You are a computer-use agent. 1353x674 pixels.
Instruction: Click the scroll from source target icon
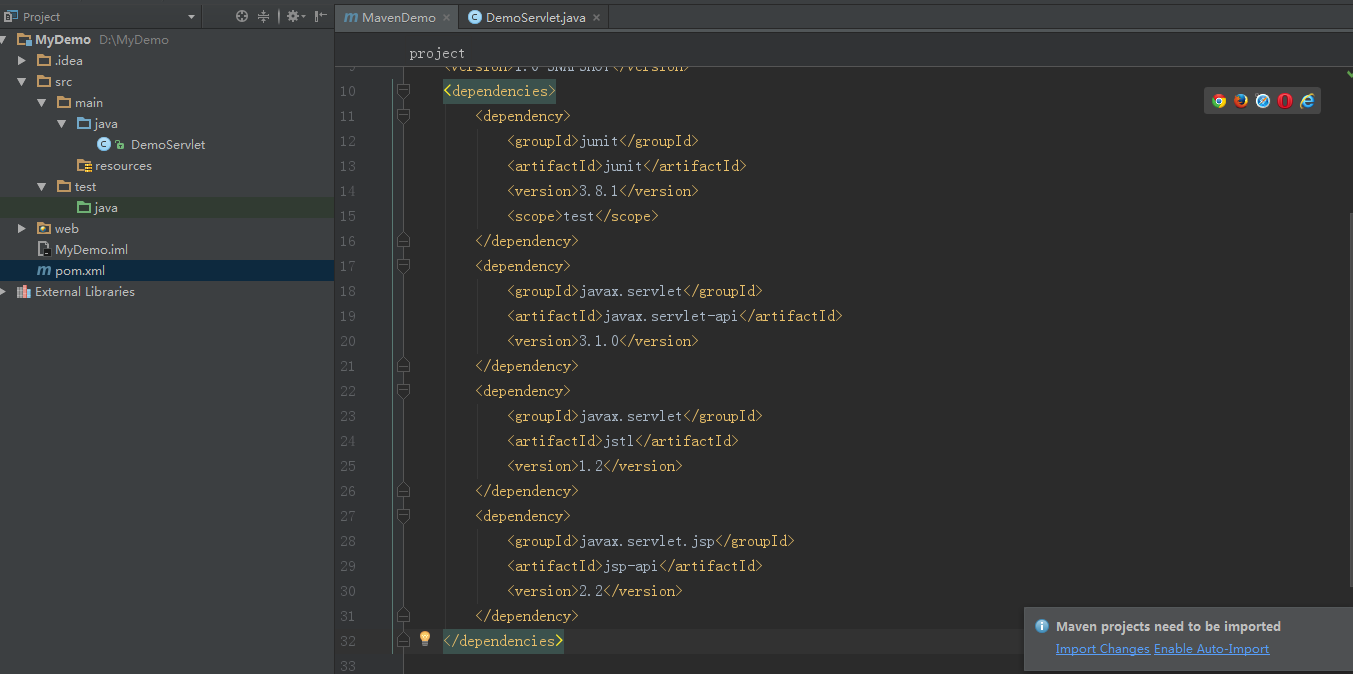pyautogui.click(x=242, y=16)
